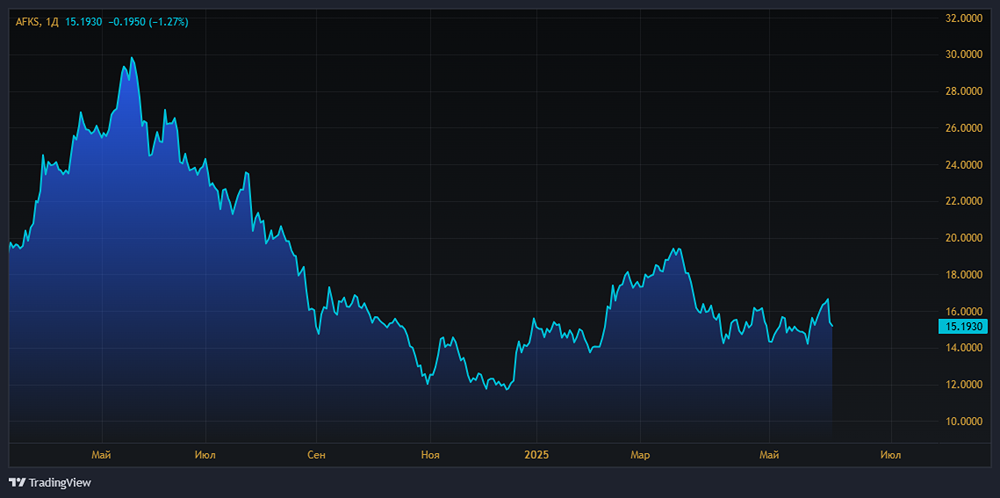Image resolution: width=1000 pixels, height=498 pixels.
Task: Select the 10.0000 level on price axis
Action: click(x=964, y=421)
